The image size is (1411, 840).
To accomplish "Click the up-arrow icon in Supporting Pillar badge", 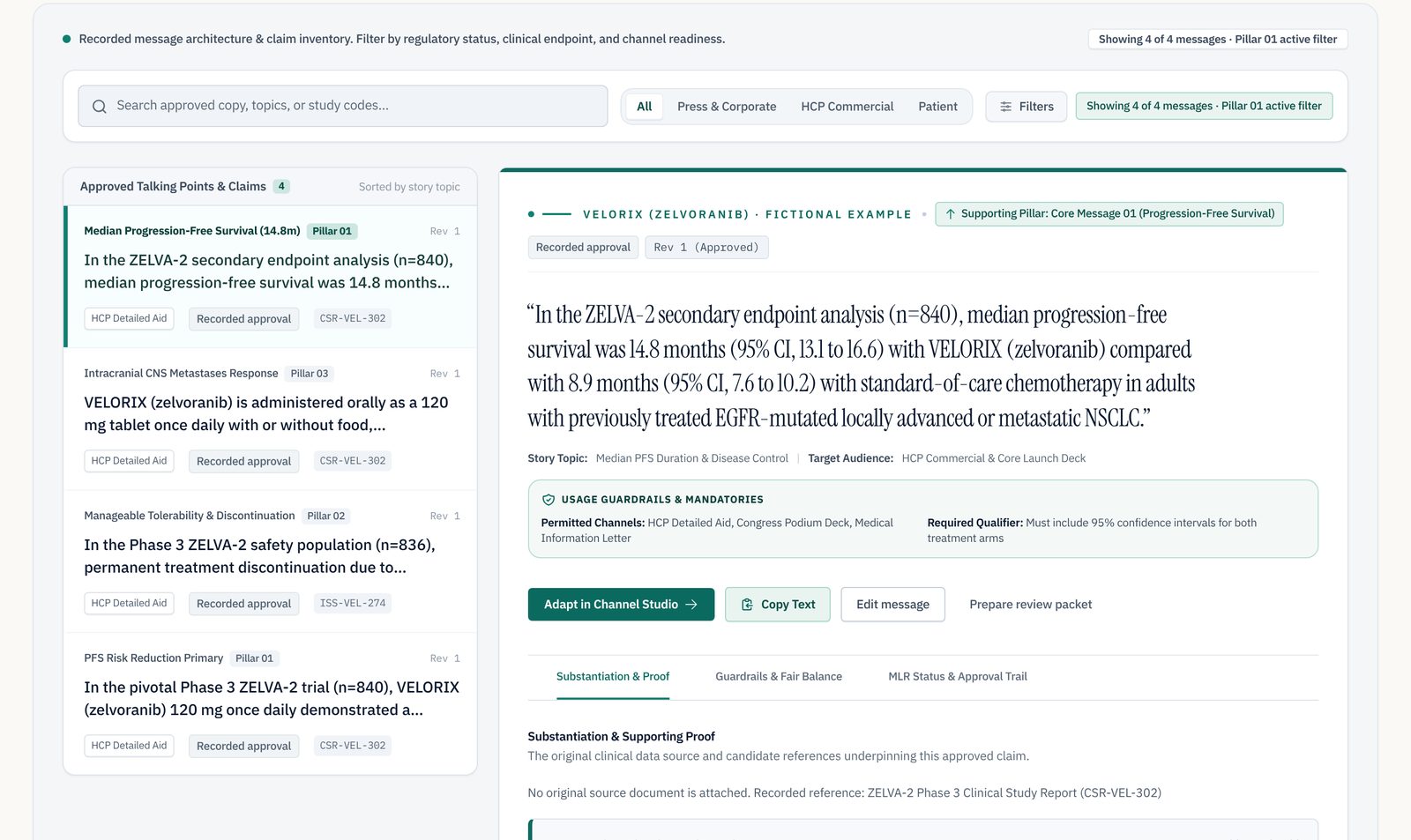I will click(950, 214).
